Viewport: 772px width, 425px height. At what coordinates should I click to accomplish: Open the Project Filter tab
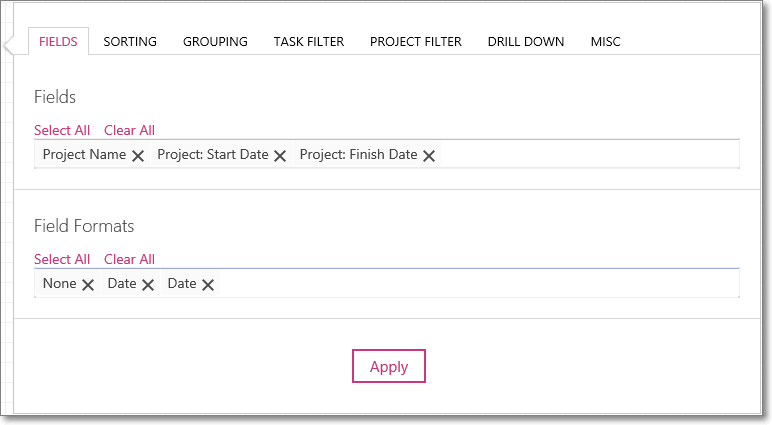point(416,42)
